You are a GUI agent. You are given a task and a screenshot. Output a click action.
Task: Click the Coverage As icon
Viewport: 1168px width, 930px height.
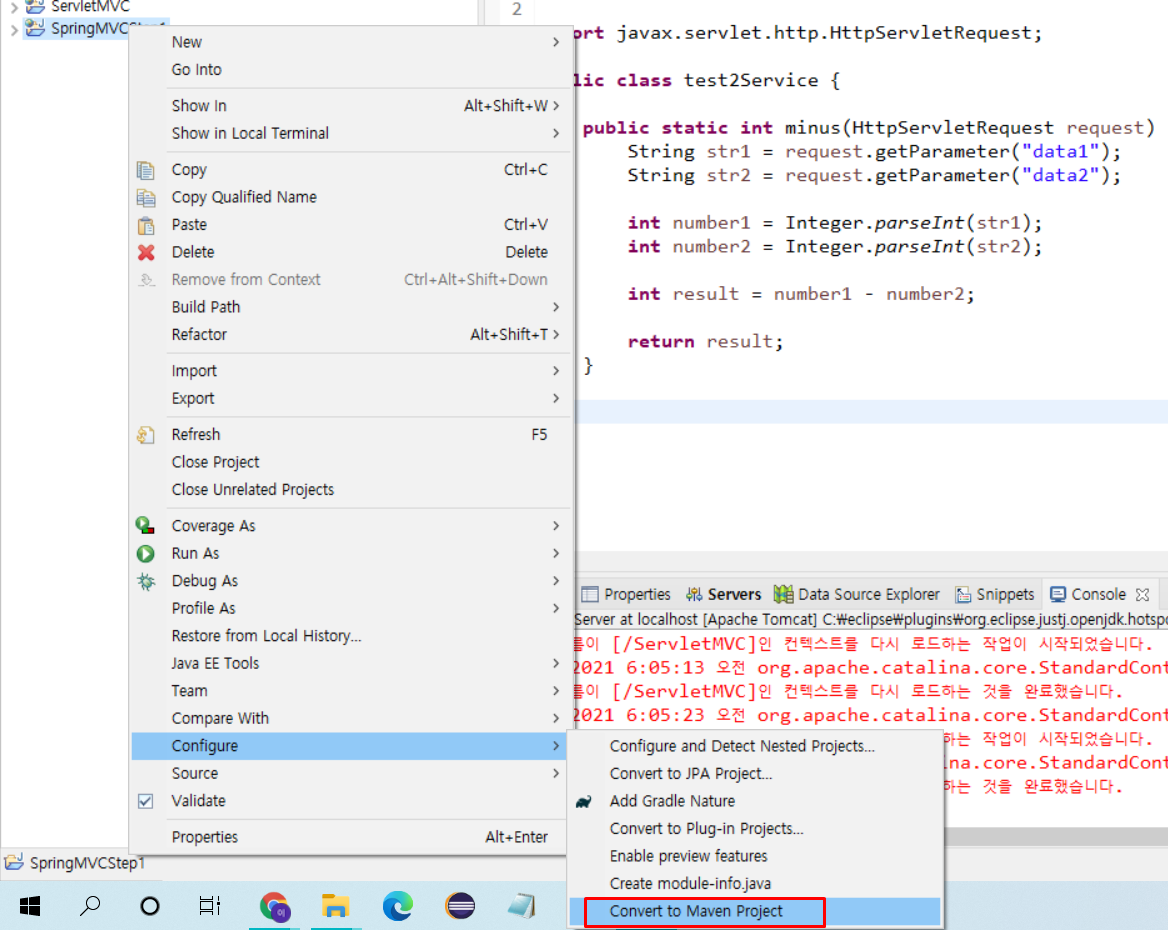click(x=145, y=525)
